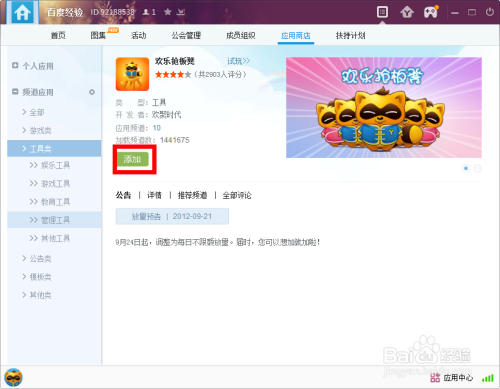Click the download tray icon beside star
Viewport: 500px width, 389px height.
pyautogui.click(x=181, y=12)
